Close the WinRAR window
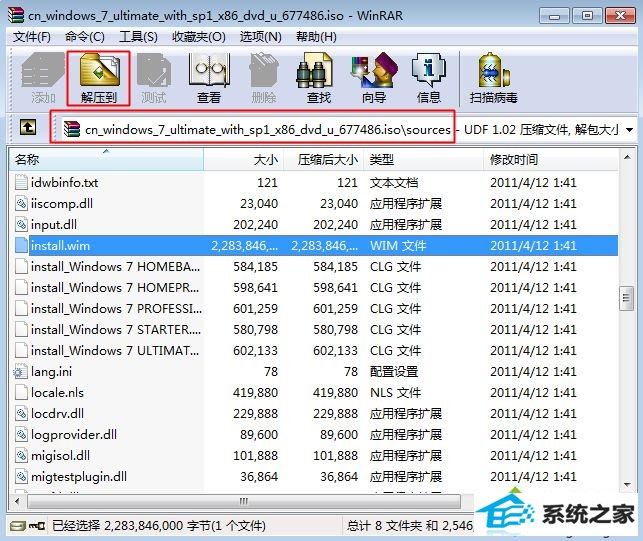Image resolution: width=643 pixels, height=541 pixels. pos(620,16)
